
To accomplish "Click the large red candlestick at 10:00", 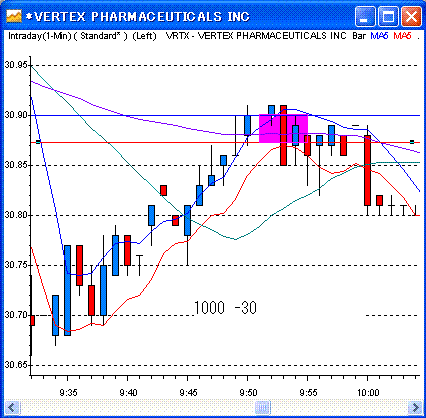I will (367, 170).
